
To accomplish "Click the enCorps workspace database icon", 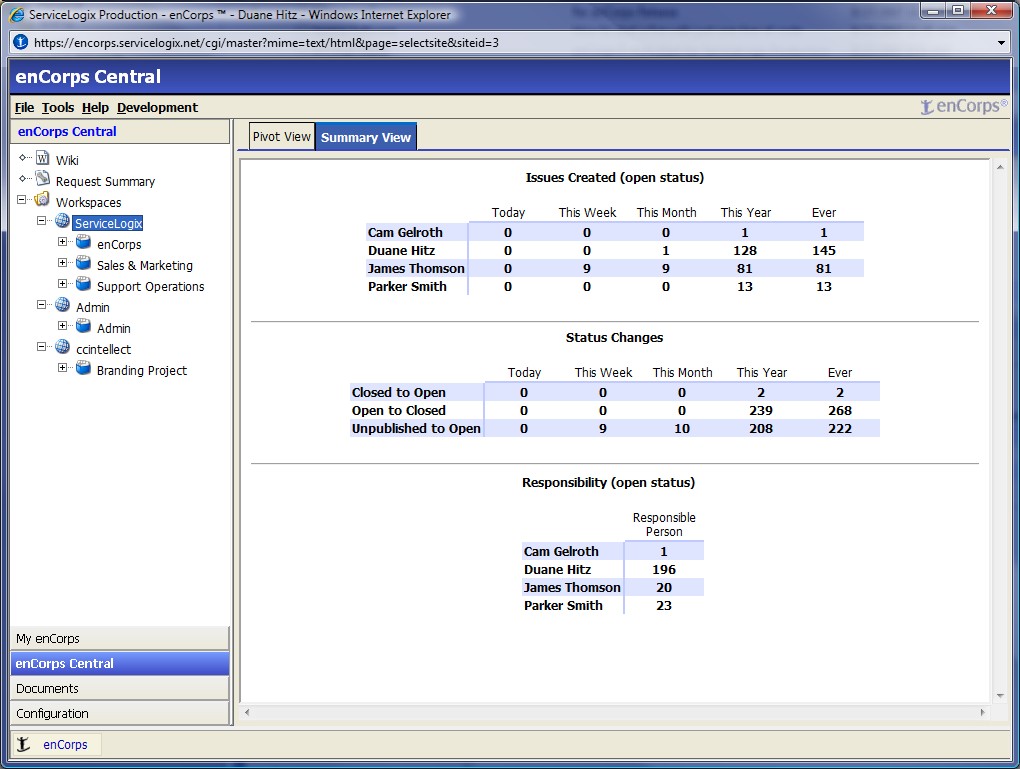I will 83,243.
